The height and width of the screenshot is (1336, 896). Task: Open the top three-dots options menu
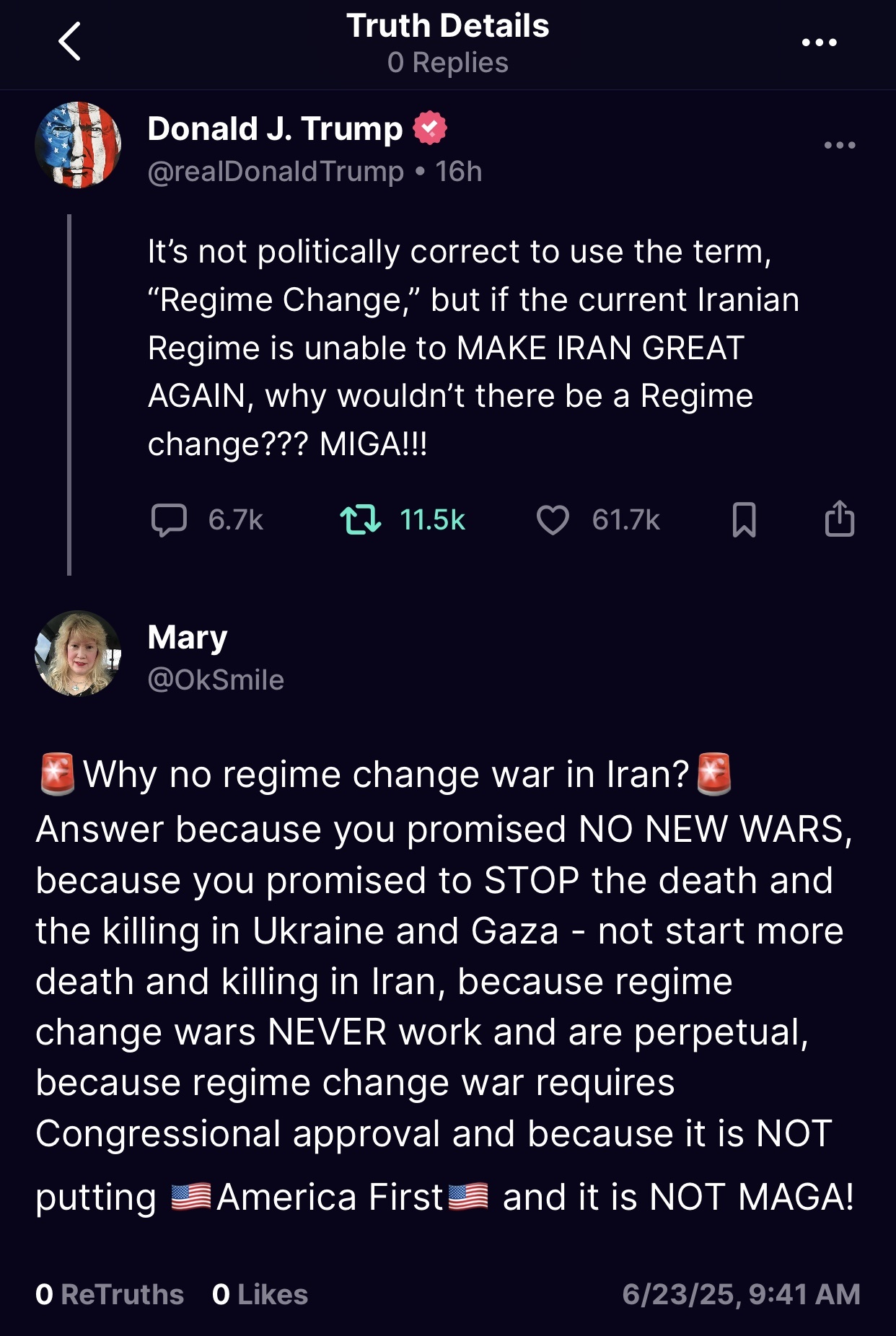click(820, 43)
